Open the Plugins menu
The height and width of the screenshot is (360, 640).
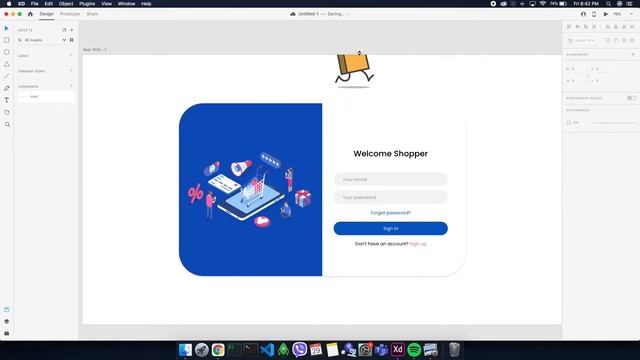(x=87, y=4)
